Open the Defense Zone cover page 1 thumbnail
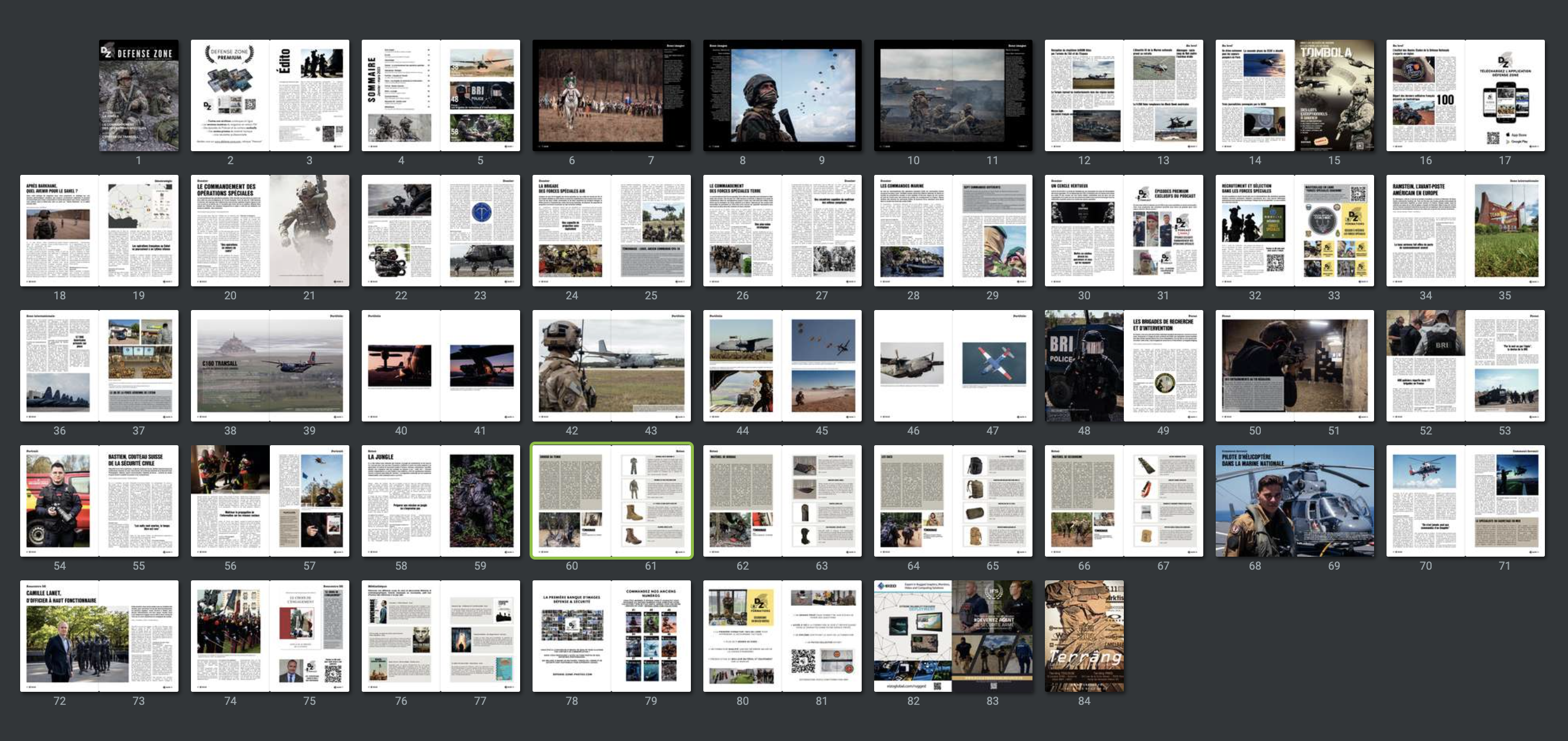Viewport: 1568px width, 741px height. pyautogui.click(x=139, y=95)
